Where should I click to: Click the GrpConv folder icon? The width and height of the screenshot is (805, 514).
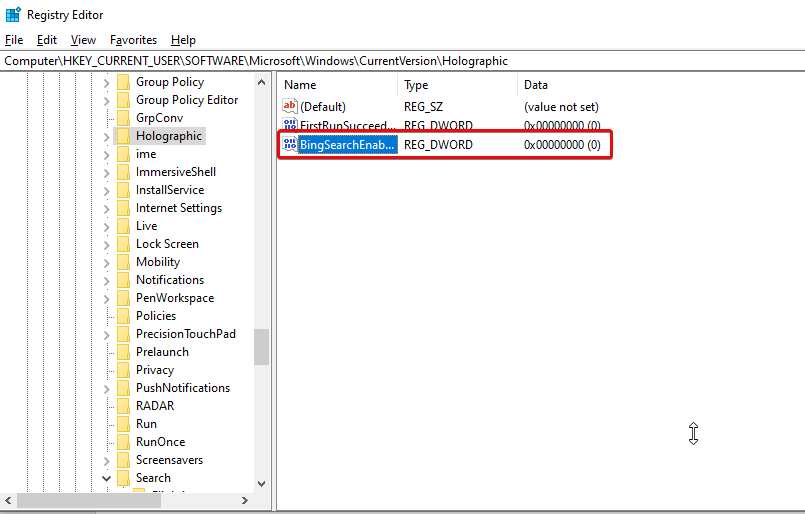tap(123, 118)
